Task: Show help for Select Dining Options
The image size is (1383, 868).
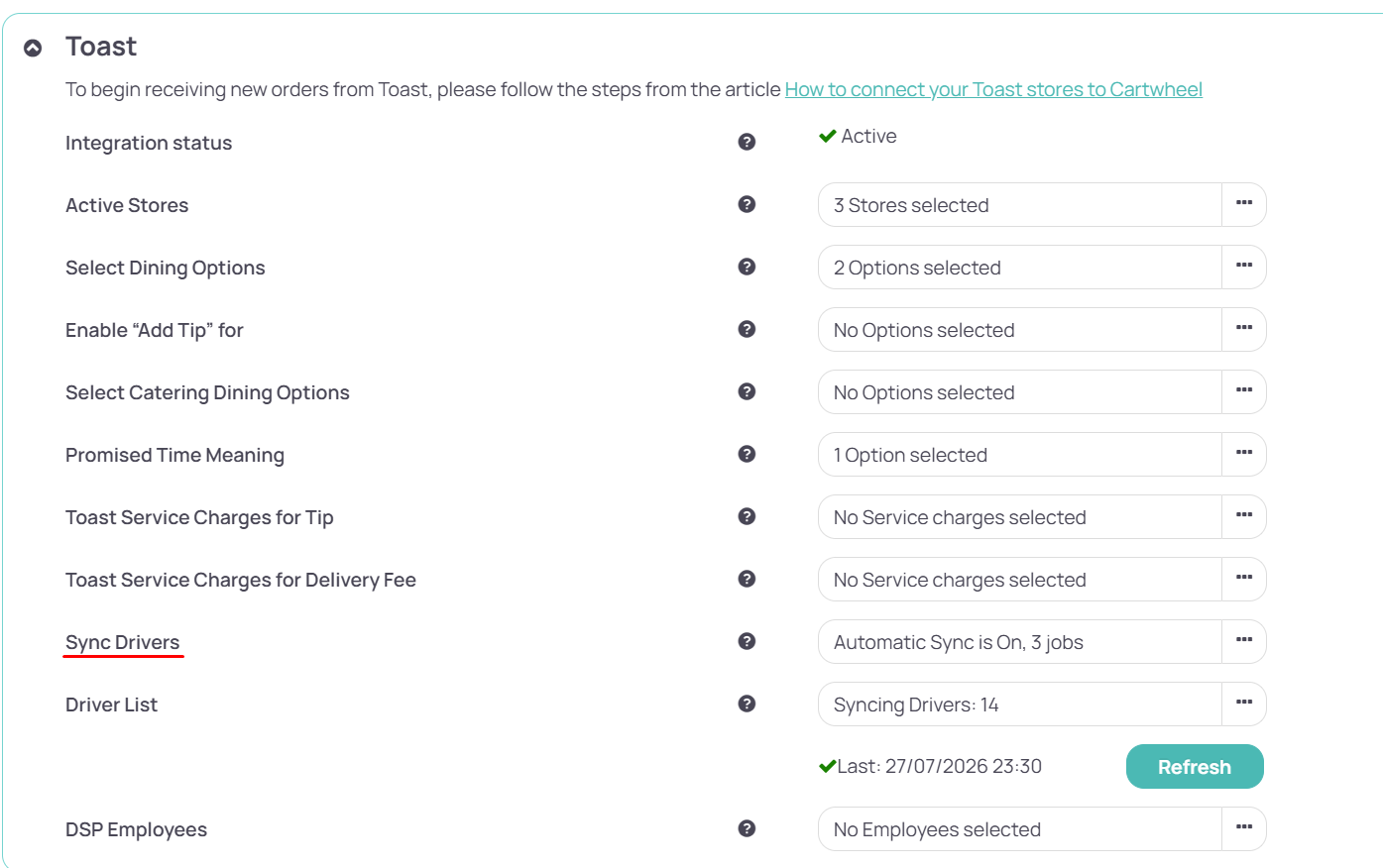Action: coord(748,267)
